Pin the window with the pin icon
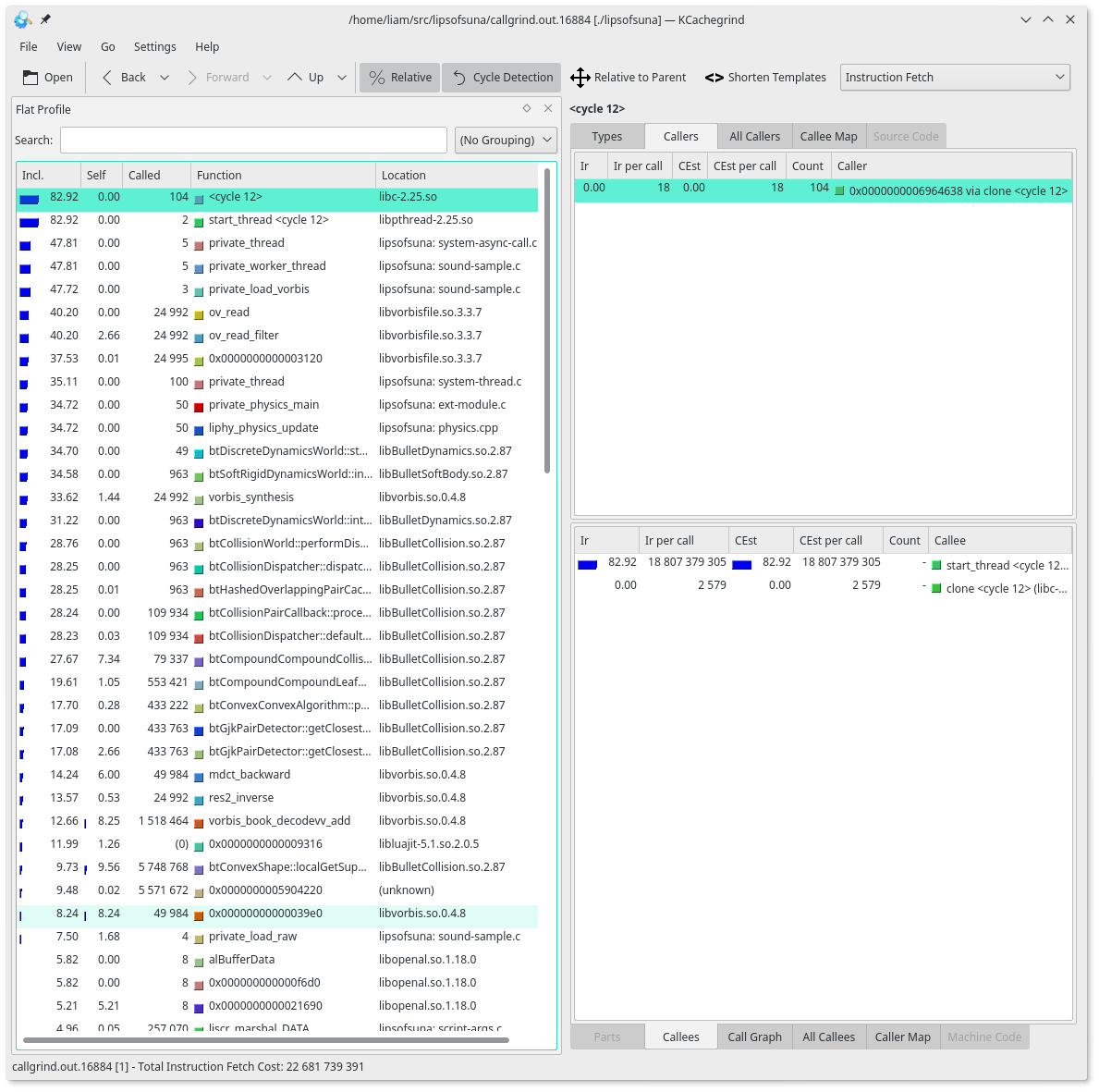The height and width of the screenshot is (1092, 1099). pos(46,19)
